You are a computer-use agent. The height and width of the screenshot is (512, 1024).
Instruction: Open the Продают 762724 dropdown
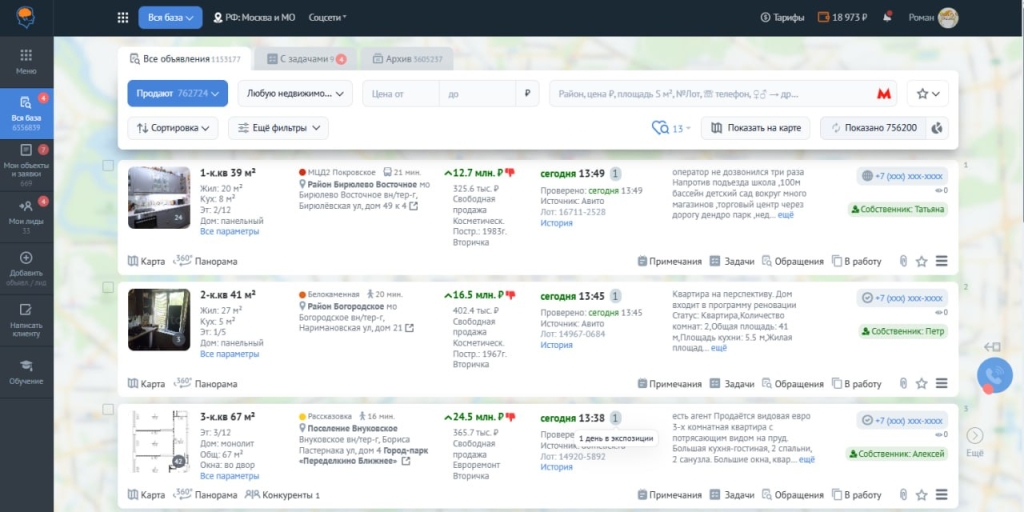(178, 93)
